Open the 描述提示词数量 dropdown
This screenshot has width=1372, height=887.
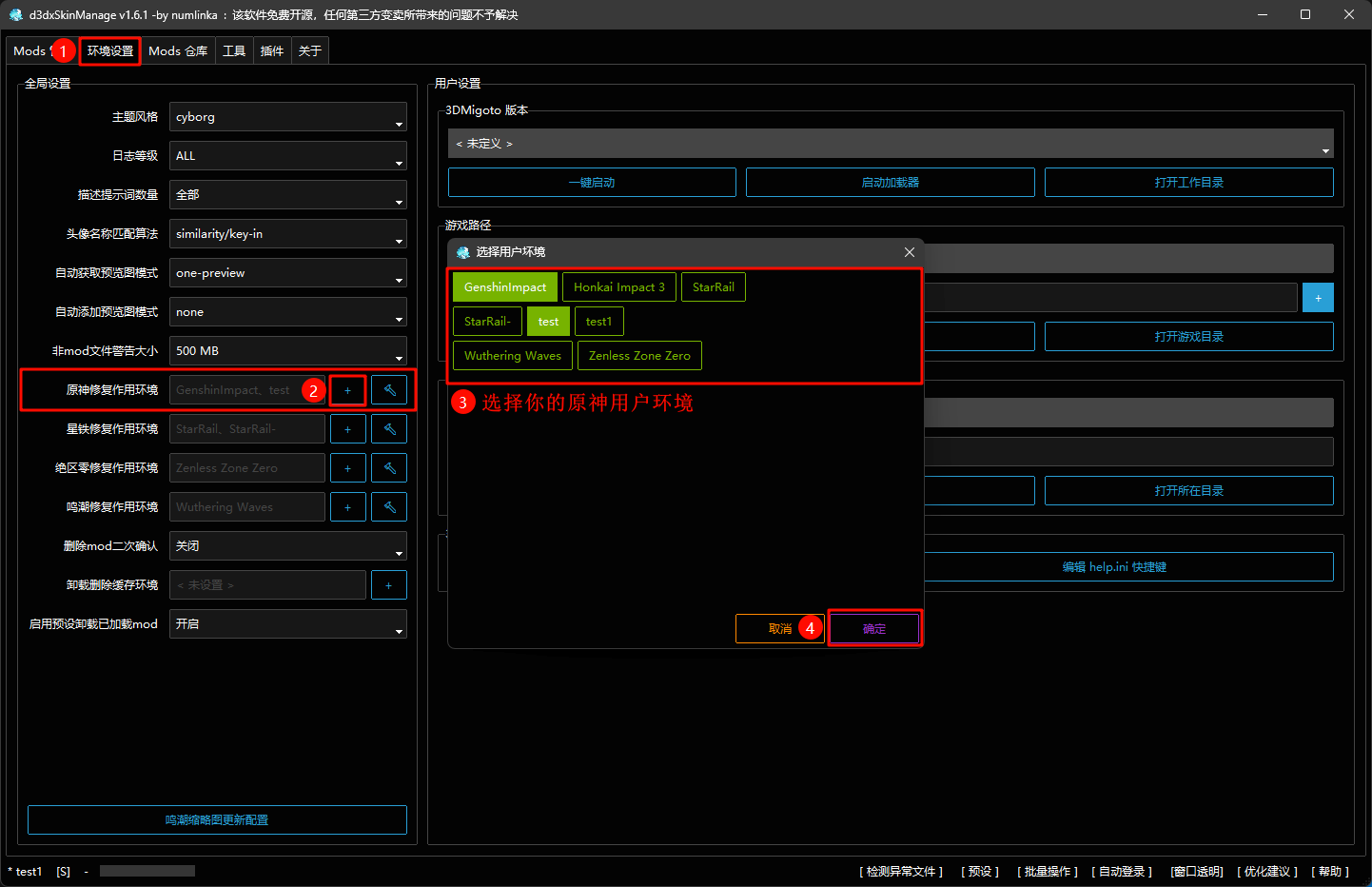coord(288,194)
